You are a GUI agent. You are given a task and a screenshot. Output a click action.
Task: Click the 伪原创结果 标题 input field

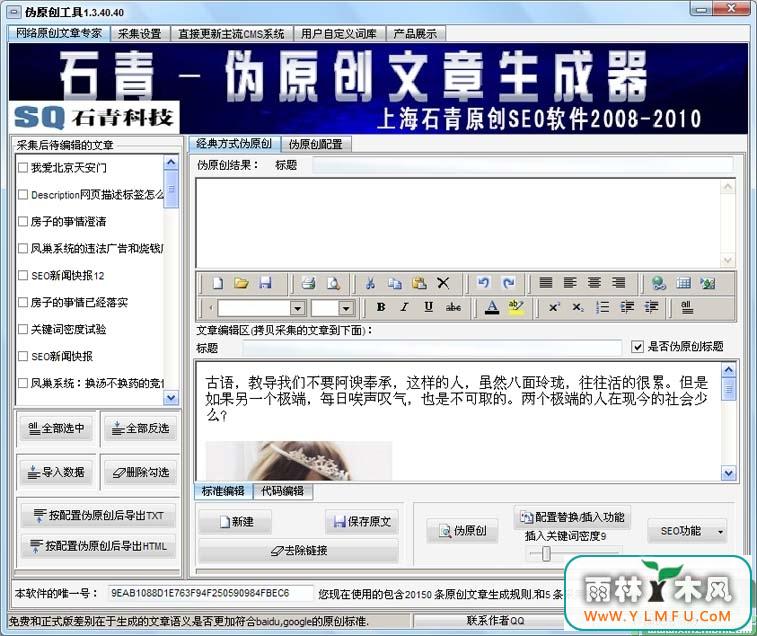click(x=522, y=165)
